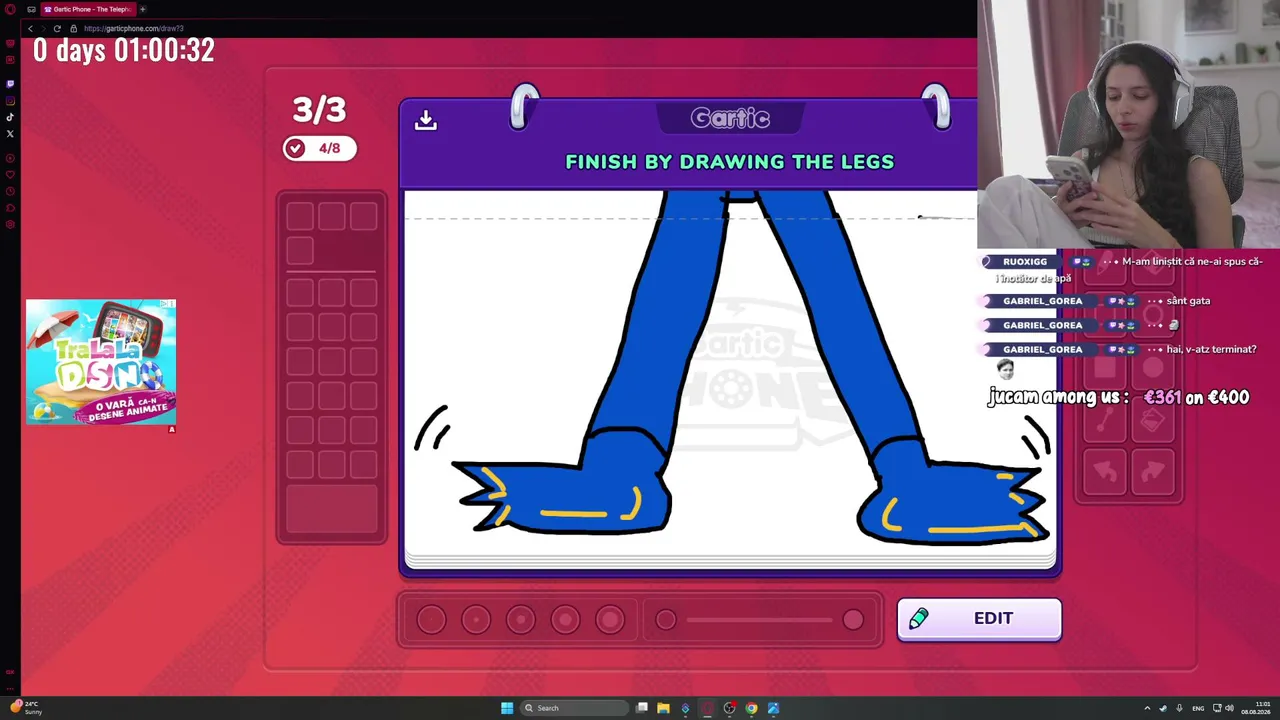Open bookmarks heart in the sidebar

10,175
